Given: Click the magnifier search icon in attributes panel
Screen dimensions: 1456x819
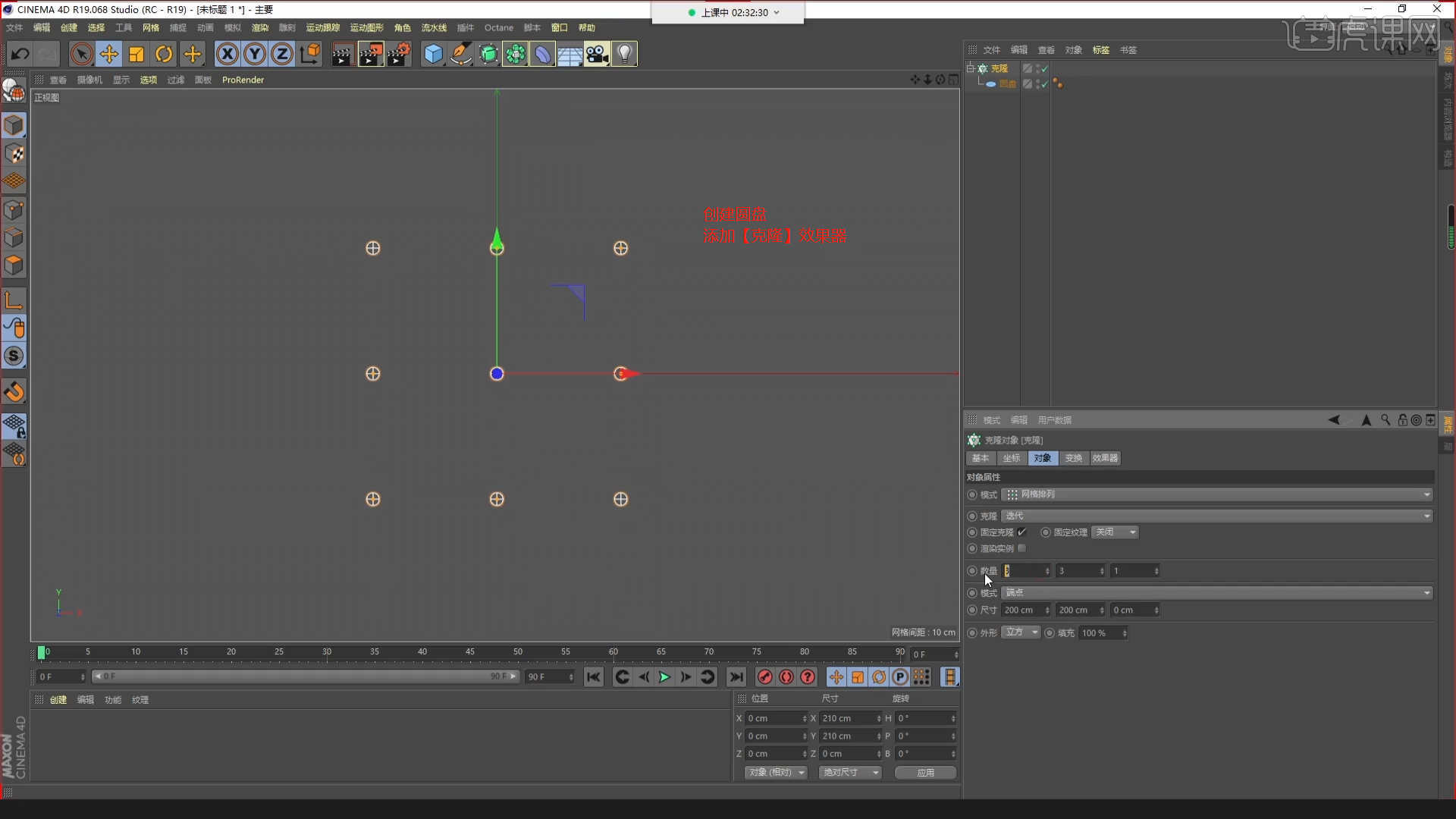Looking at the screenshot, I should click(x=1385, y=419).
